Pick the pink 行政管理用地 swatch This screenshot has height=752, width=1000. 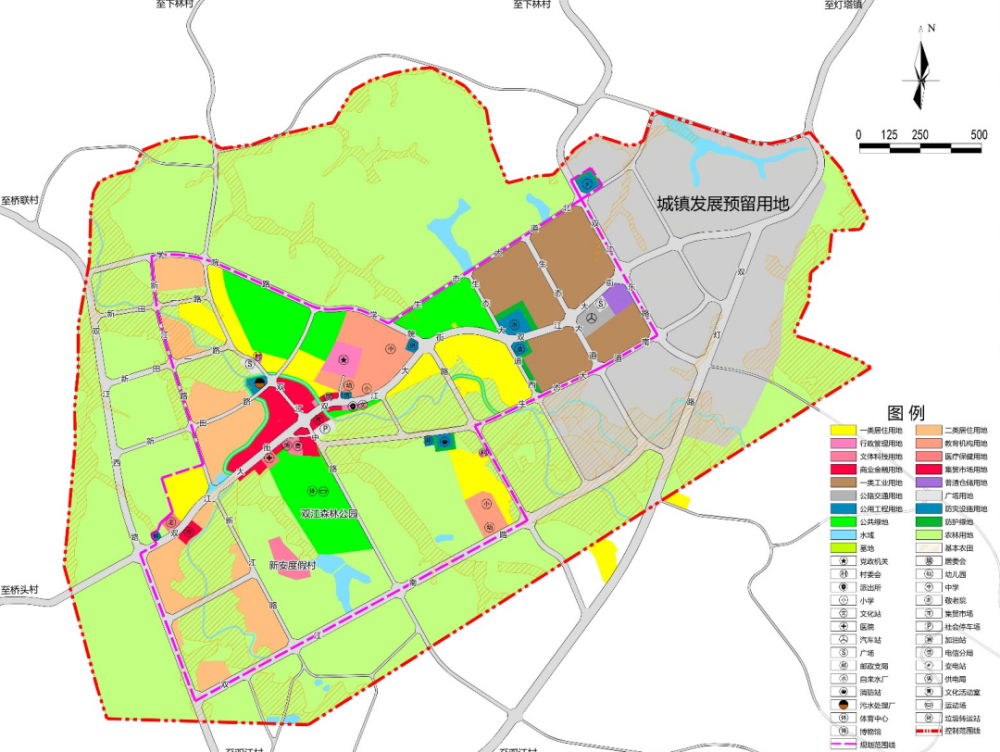[x=843, y=443]
